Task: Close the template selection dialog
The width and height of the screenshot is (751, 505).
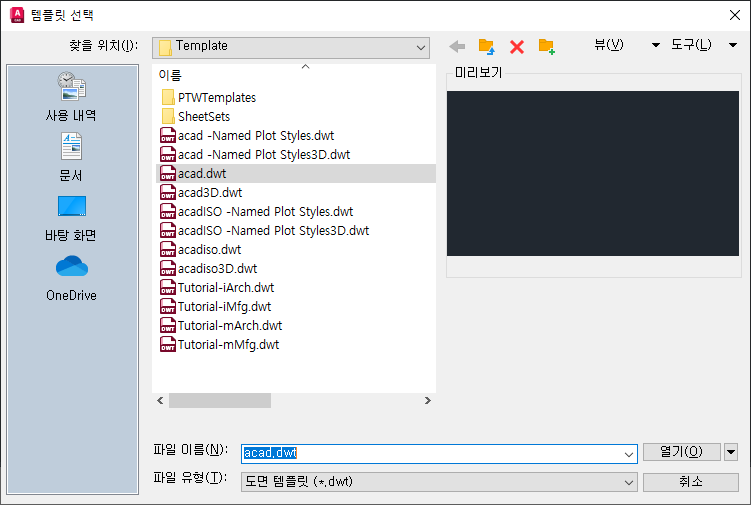Action: [x=735, y=15]
